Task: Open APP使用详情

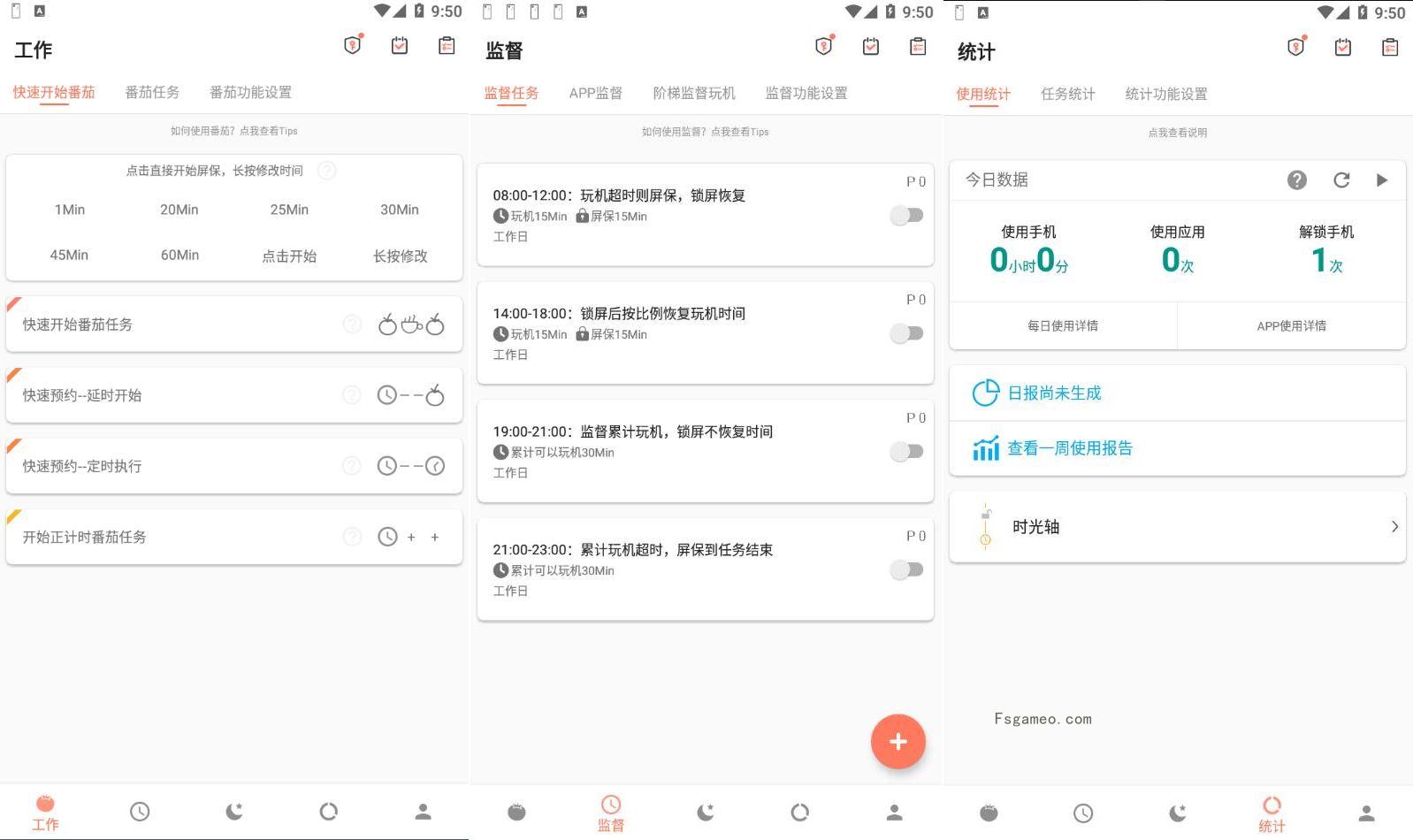Action: point(1292,325)
